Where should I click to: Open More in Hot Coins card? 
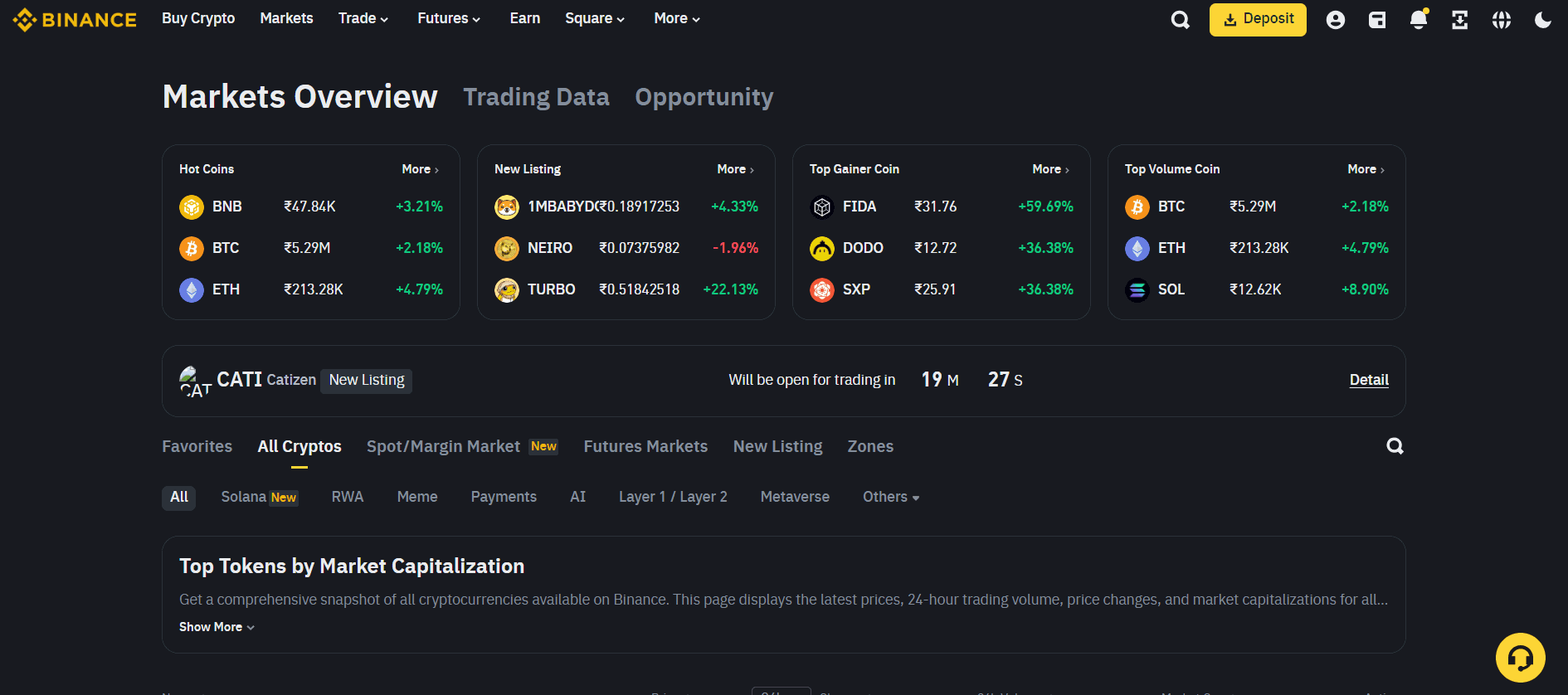(421, 169)
